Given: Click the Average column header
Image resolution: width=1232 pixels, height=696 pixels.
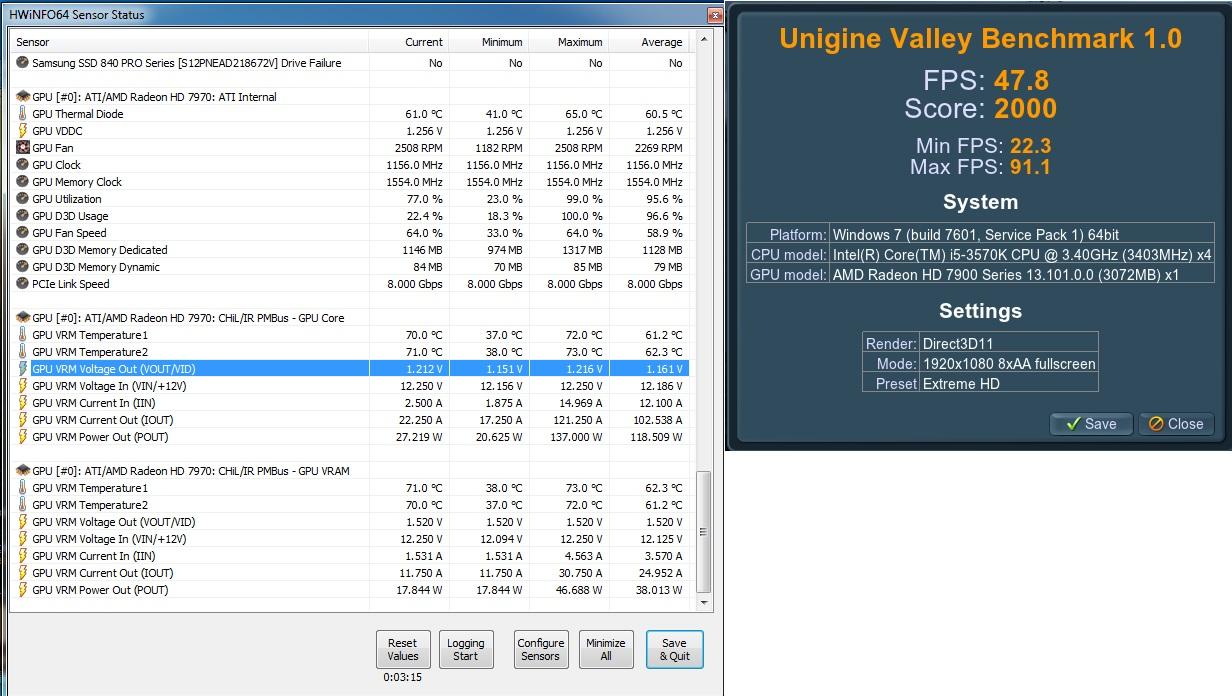Looking at the screenshot, I should pyautogui.click(x=648, y=42).
